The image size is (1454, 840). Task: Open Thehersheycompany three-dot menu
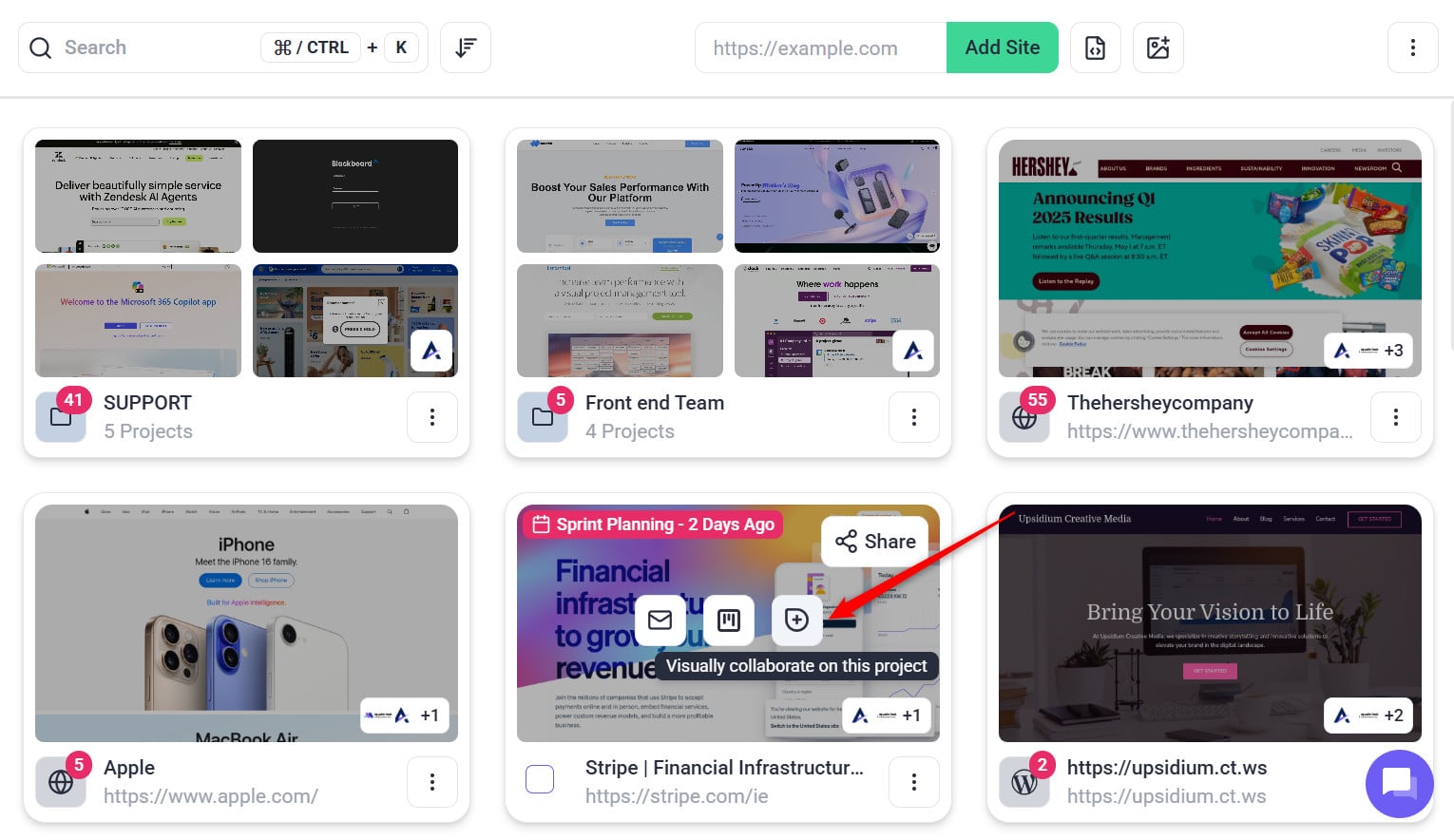(x=1395, y=417)
